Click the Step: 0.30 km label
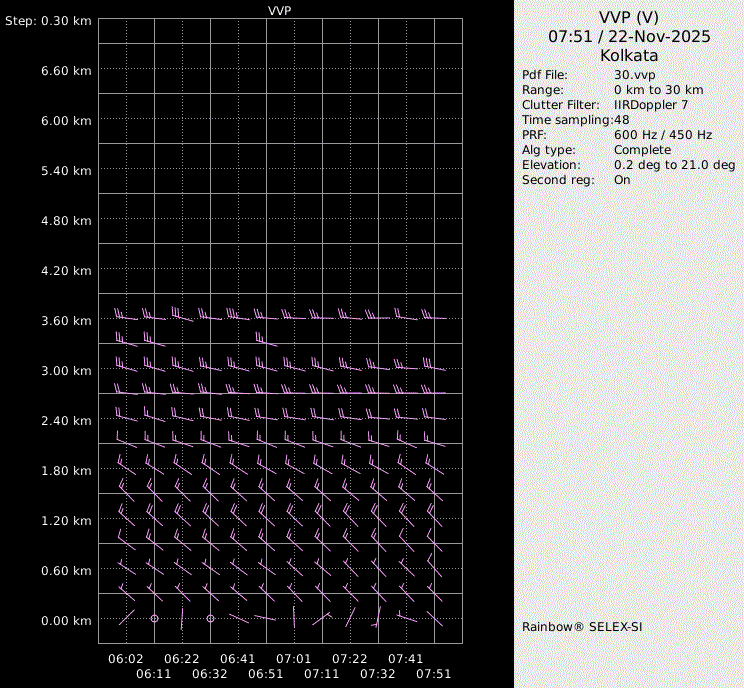744x688 pixels. point(48,21)
